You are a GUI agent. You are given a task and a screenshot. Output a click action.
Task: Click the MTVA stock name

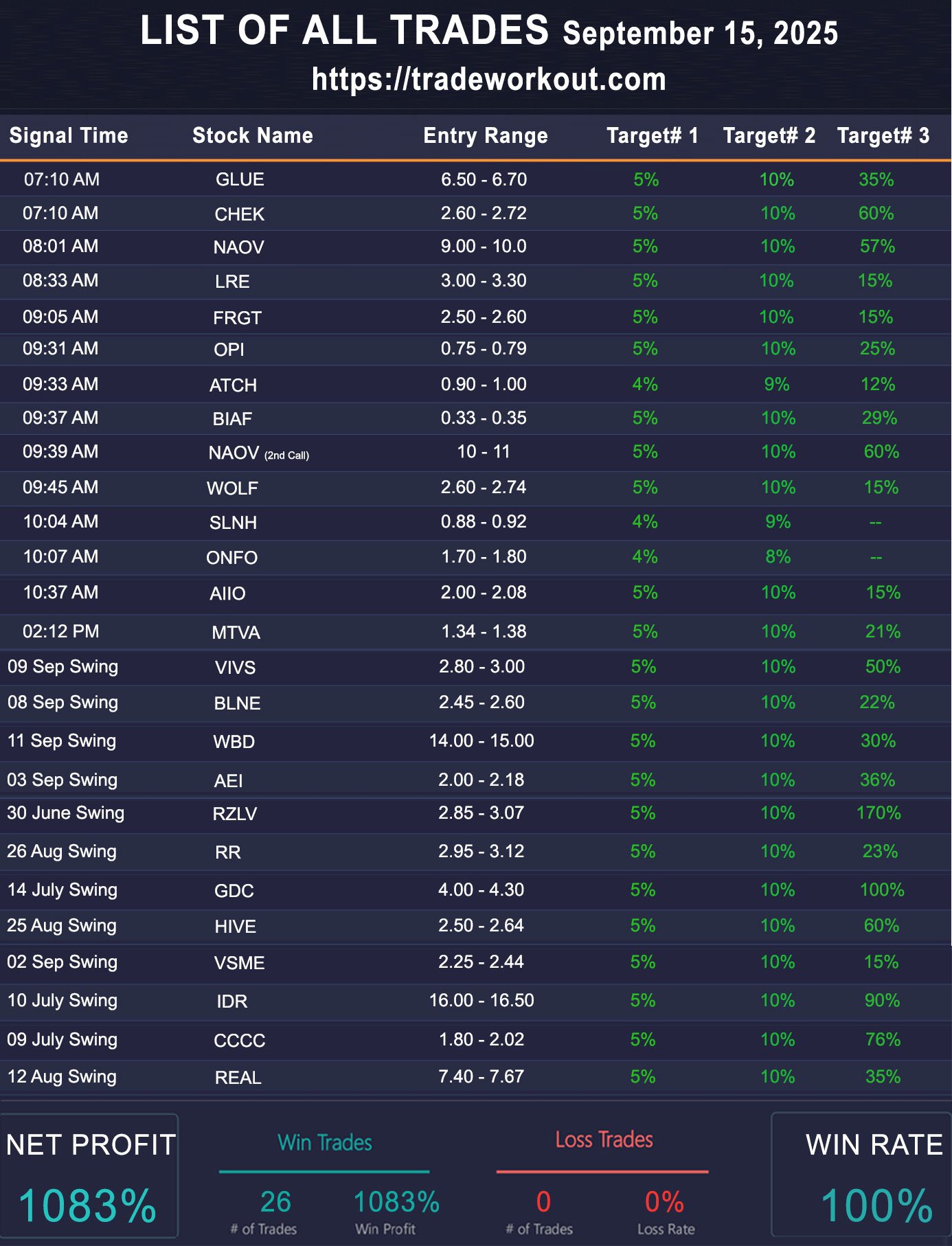(236, 633)
